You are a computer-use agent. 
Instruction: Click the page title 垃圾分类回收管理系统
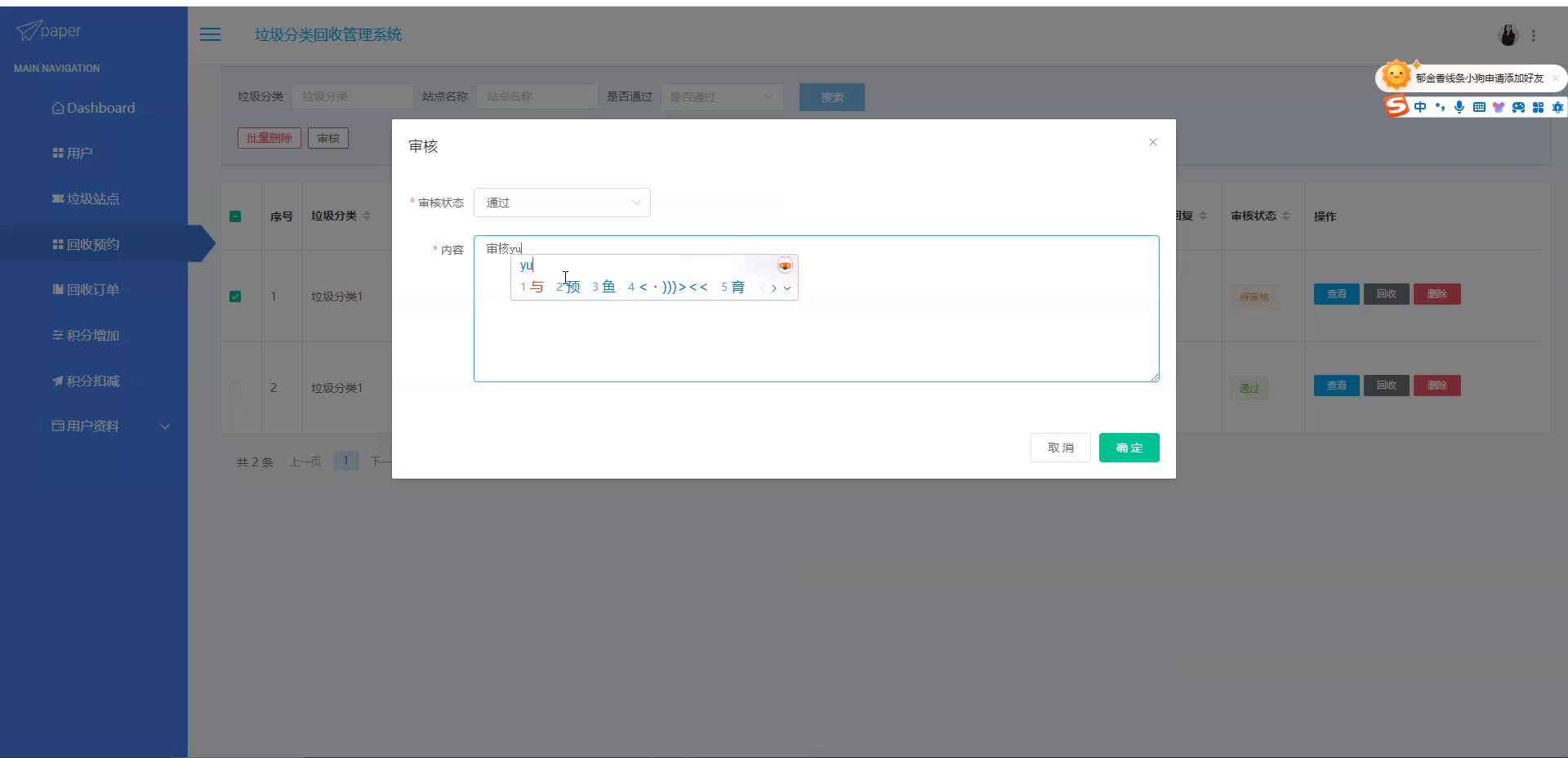(328, 34)
